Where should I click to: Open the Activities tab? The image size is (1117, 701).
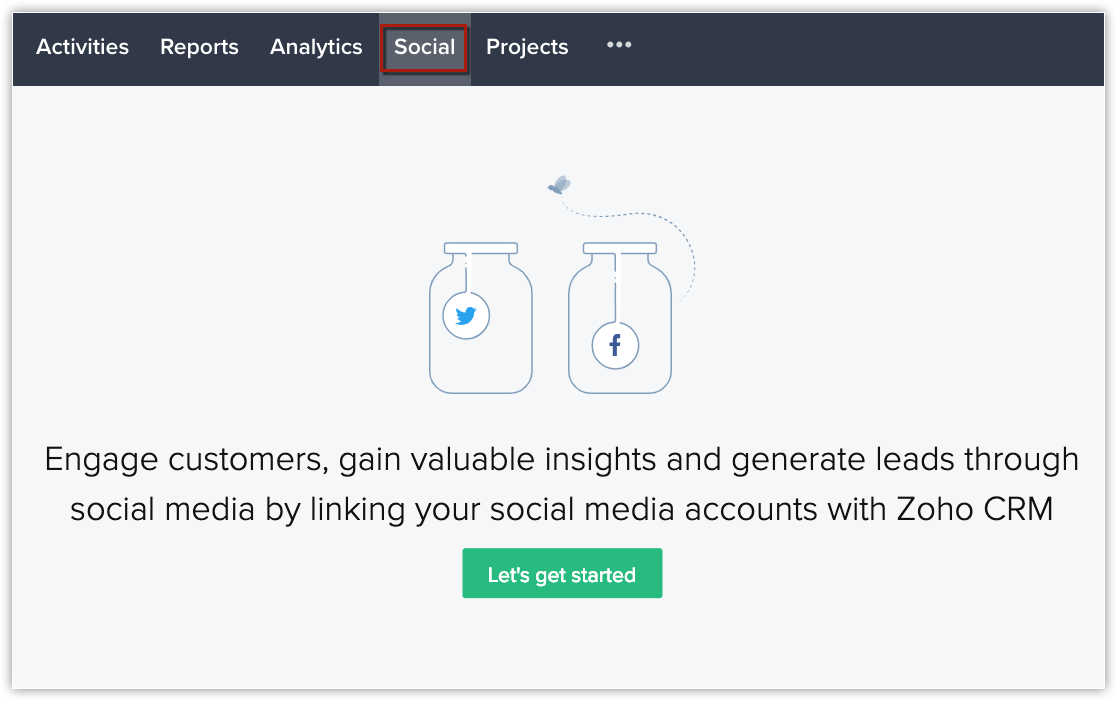[x=82, y=47]
